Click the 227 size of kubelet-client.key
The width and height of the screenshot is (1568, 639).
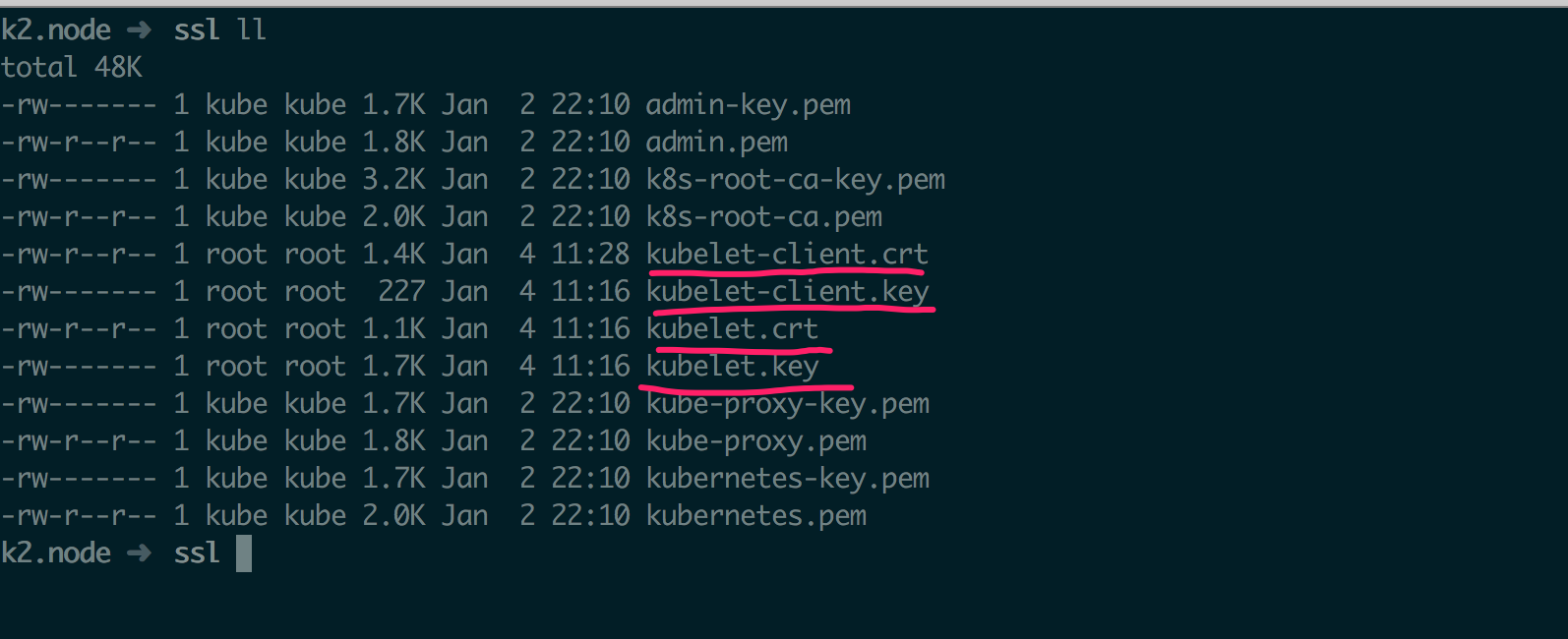point(401,292)
